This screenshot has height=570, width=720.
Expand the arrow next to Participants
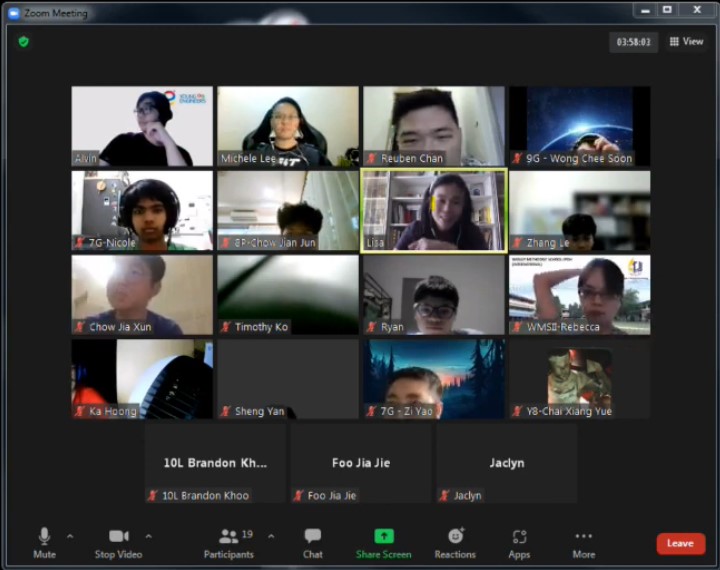click(x=271, y=536)
